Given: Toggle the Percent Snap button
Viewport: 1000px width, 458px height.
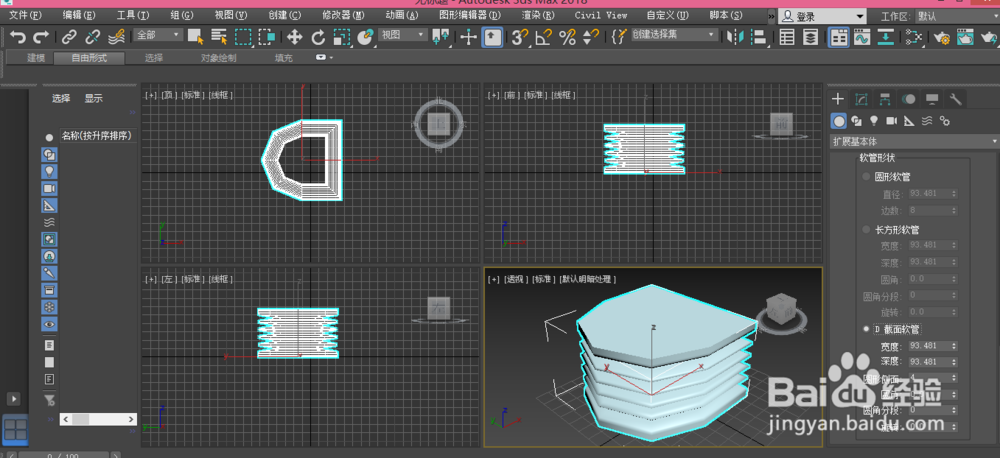Looking at the screenshot, I should [x=567, y=37].
